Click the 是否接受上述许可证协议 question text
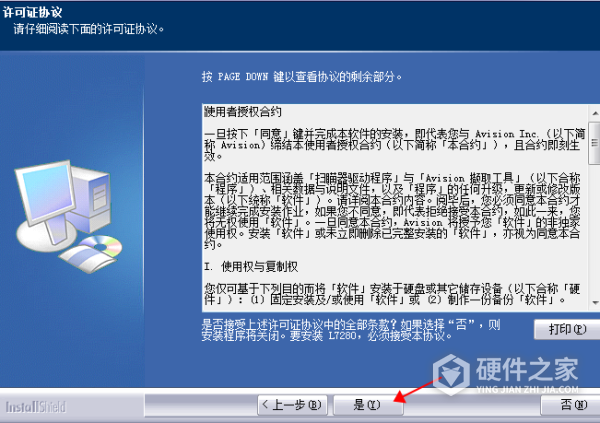The width and height of the screenshot is (600, 423). tap(351, 330)
